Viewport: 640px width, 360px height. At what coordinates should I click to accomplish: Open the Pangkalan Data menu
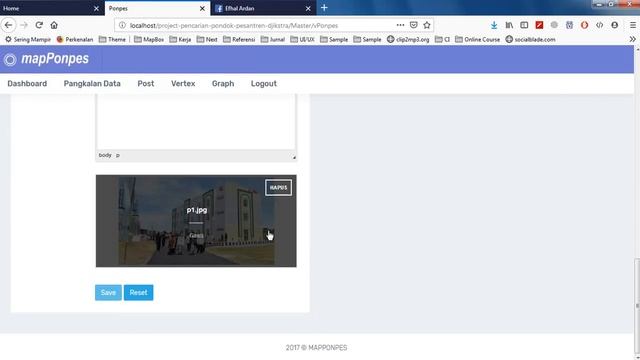92,84
